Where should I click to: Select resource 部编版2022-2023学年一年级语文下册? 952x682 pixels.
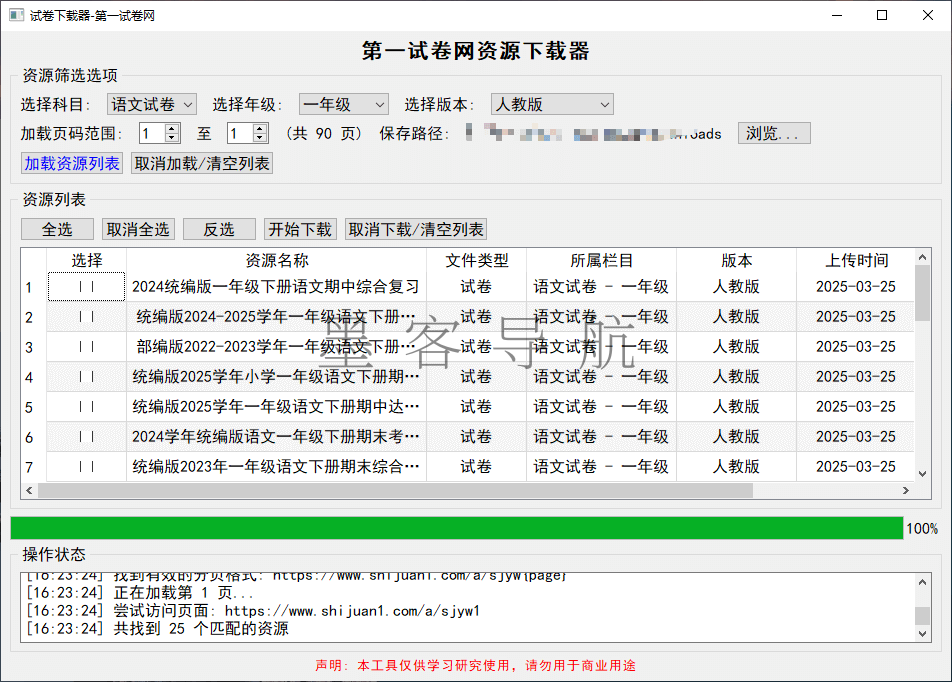tap(276, 347)
